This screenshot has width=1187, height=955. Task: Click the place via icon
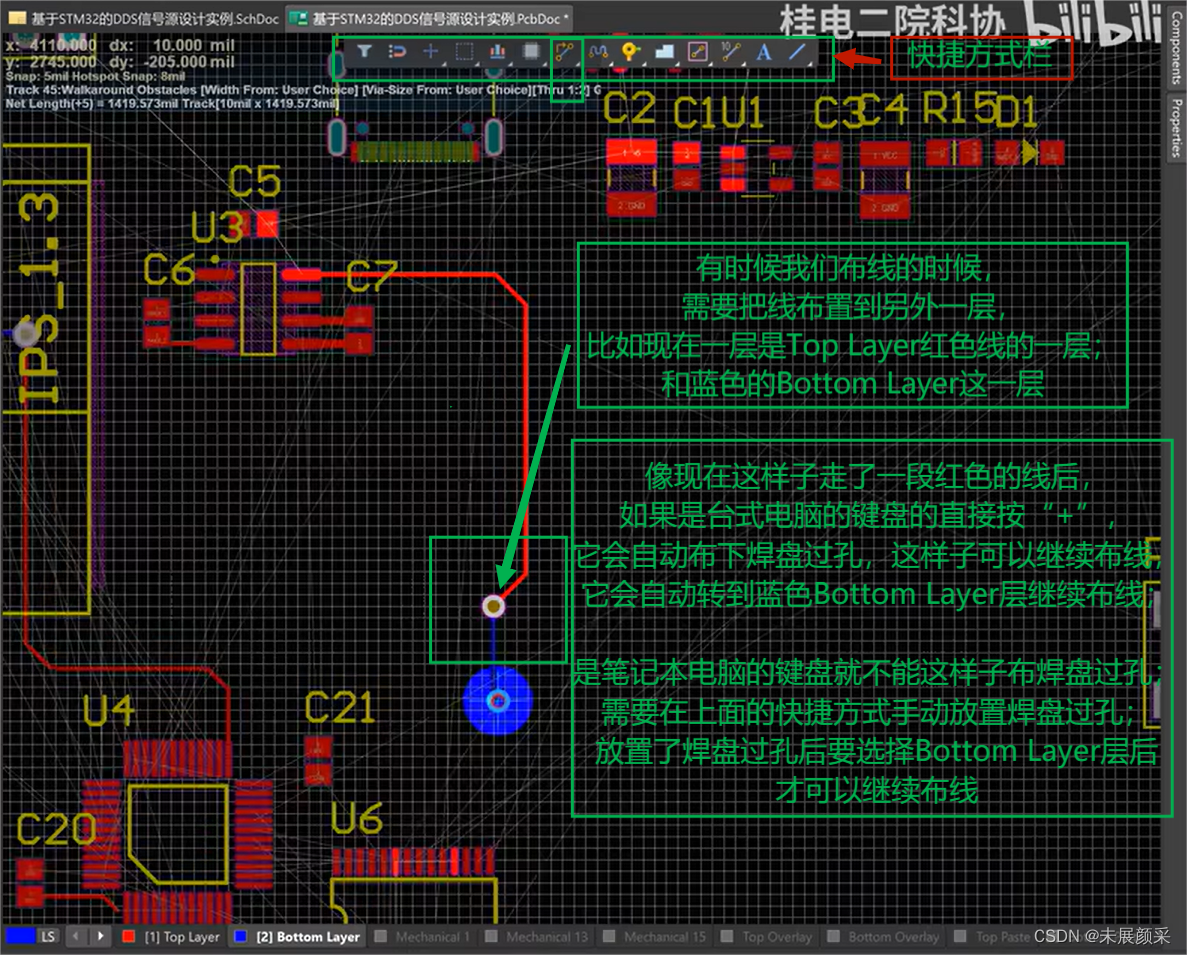[x=630, y=51]
